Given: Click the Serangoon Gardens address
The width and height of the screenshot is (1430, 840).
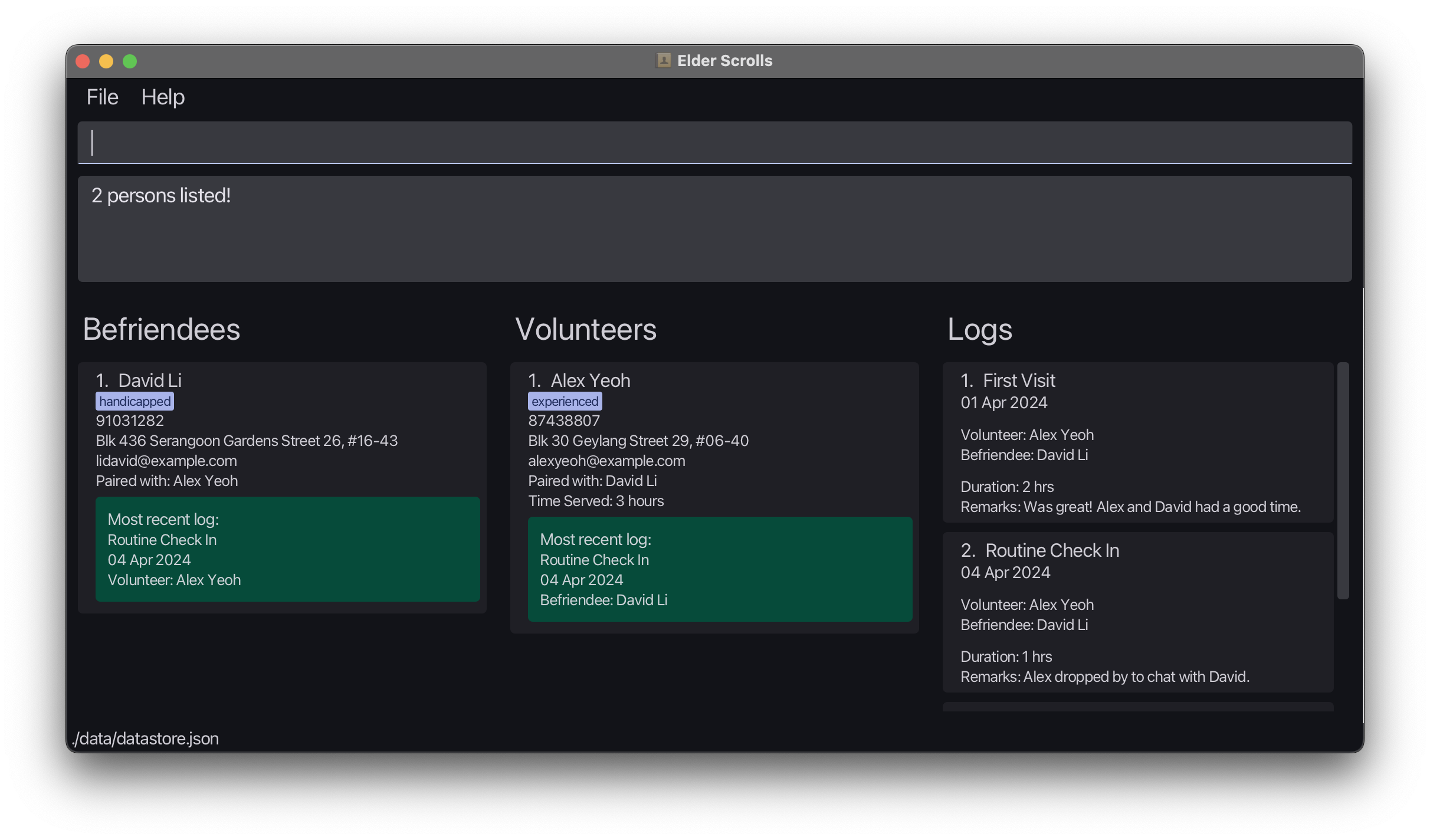Looking at the screenshot, I should pos(247,441).
